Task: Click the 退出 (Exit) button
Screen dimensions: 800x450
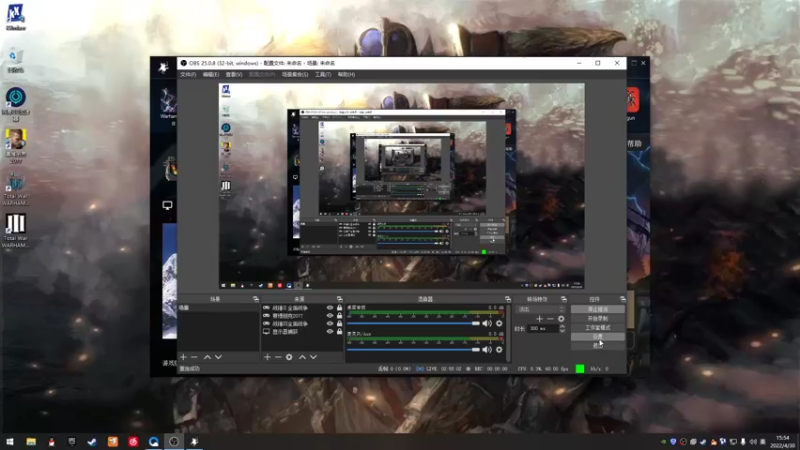Action: coord(597,346)
